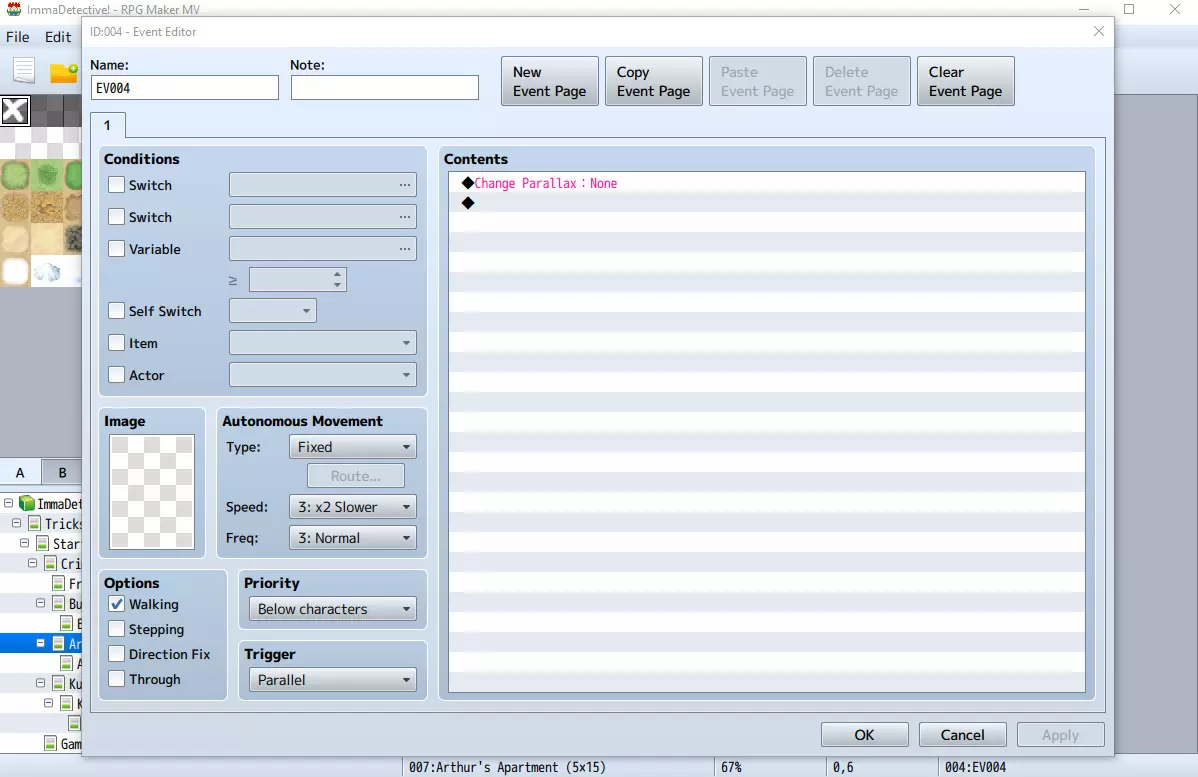The image size is (1198, 777).
Task: Open the File menu
Action: pos(18,37)
